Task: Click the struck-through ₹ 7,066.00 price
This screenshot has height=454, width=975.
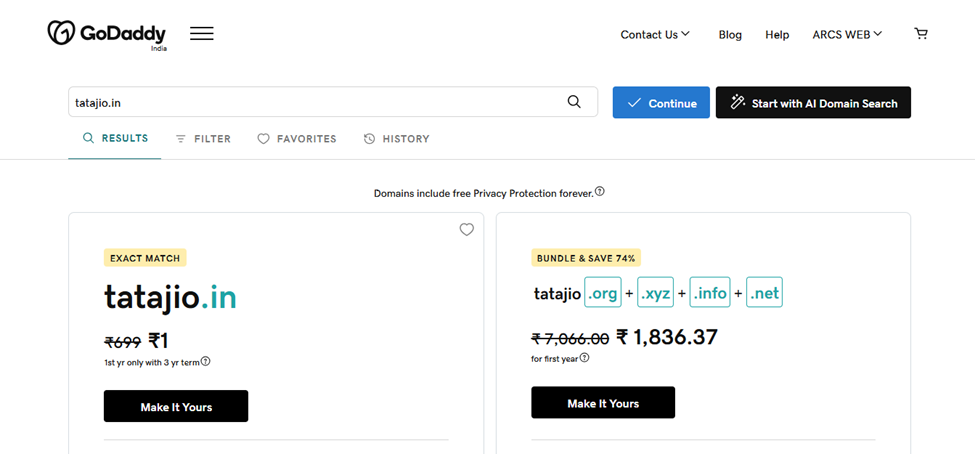Action: 570,338
